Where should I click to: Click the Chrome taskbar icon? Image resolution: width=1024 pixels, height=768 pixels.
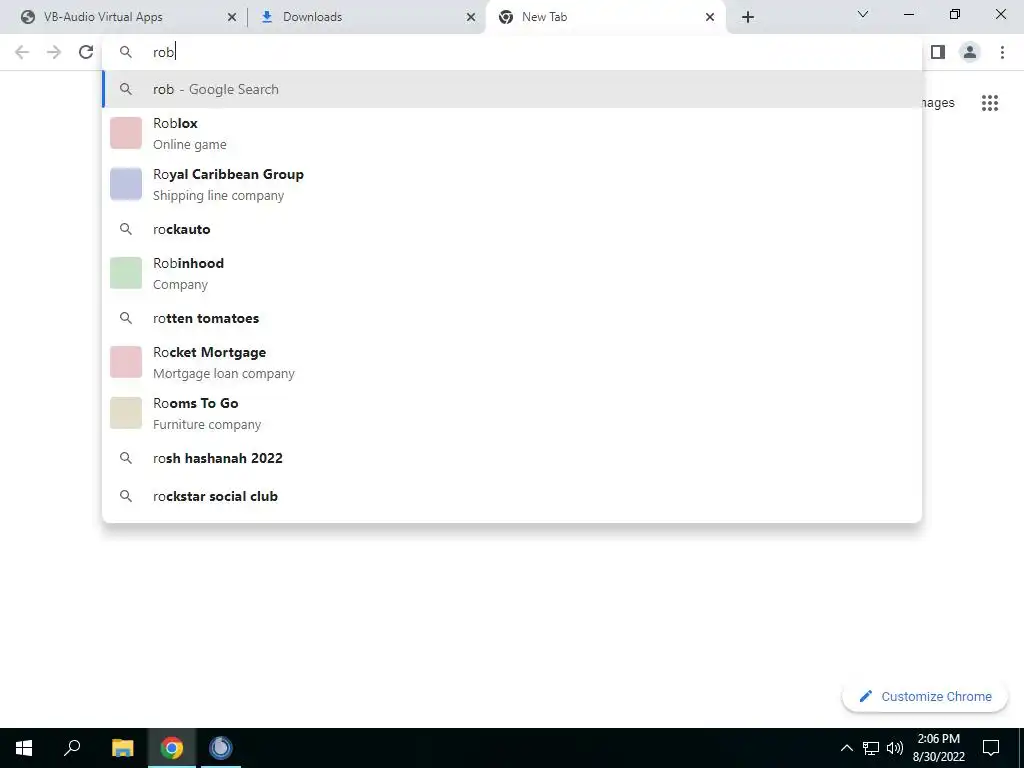point(172,748)
